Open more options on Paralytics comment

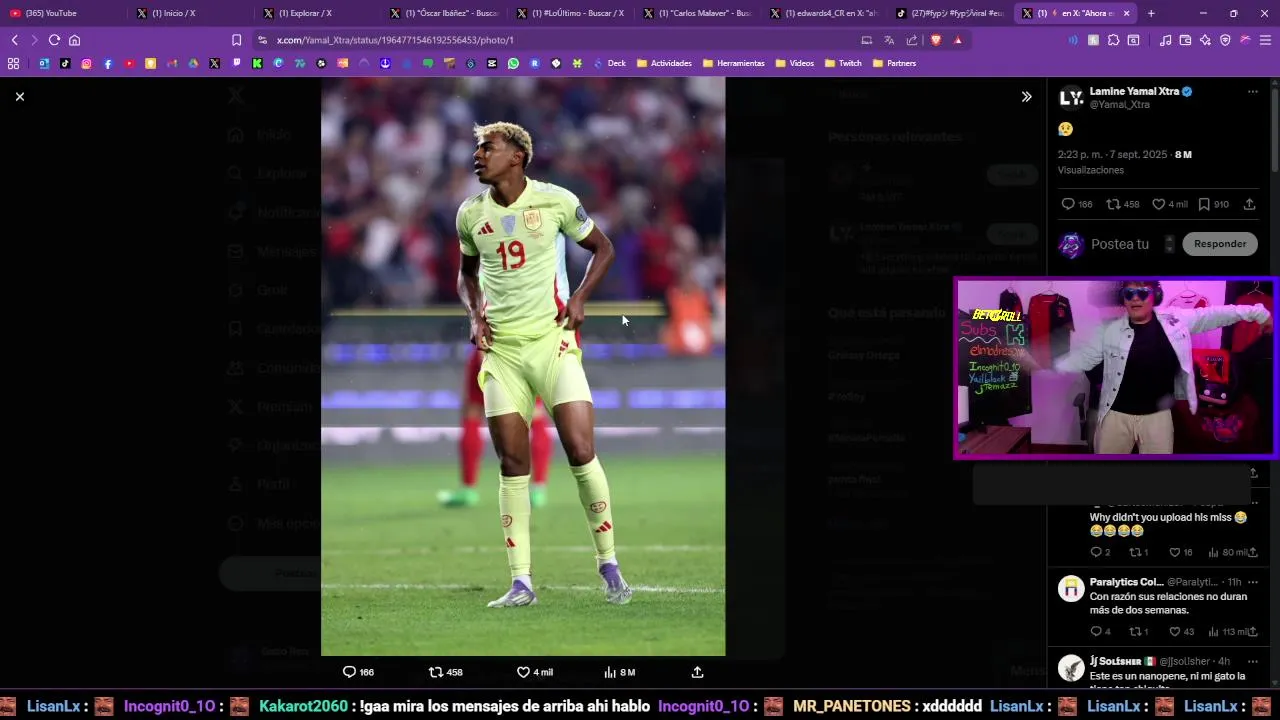tap(1252, 582)
